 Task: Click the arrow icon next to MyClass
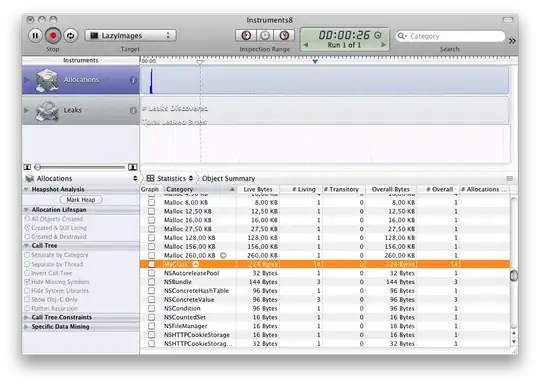(x=196, y=264)
